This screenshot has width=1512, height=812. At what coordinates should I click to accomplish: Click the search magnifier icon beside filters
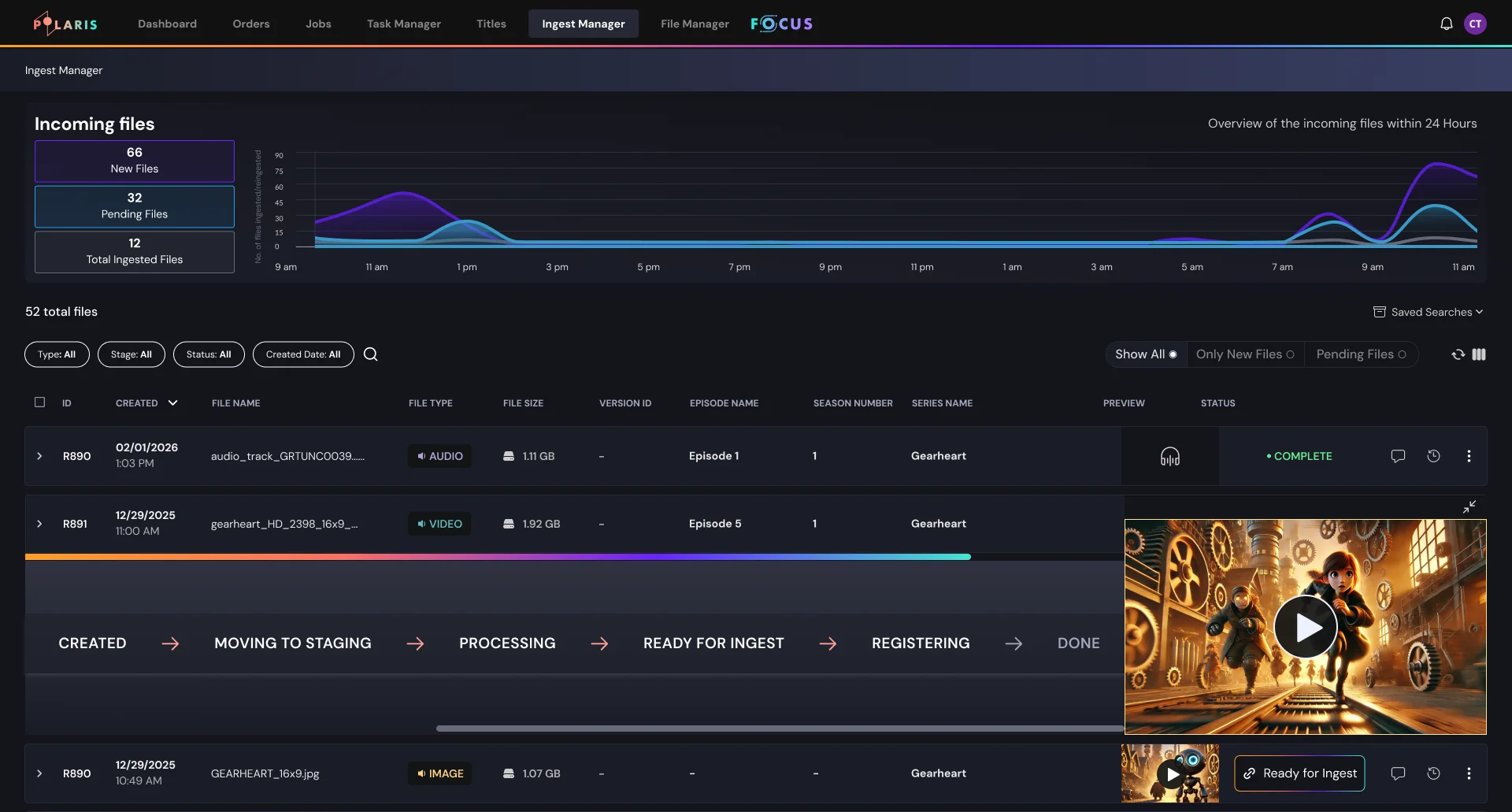370,354
